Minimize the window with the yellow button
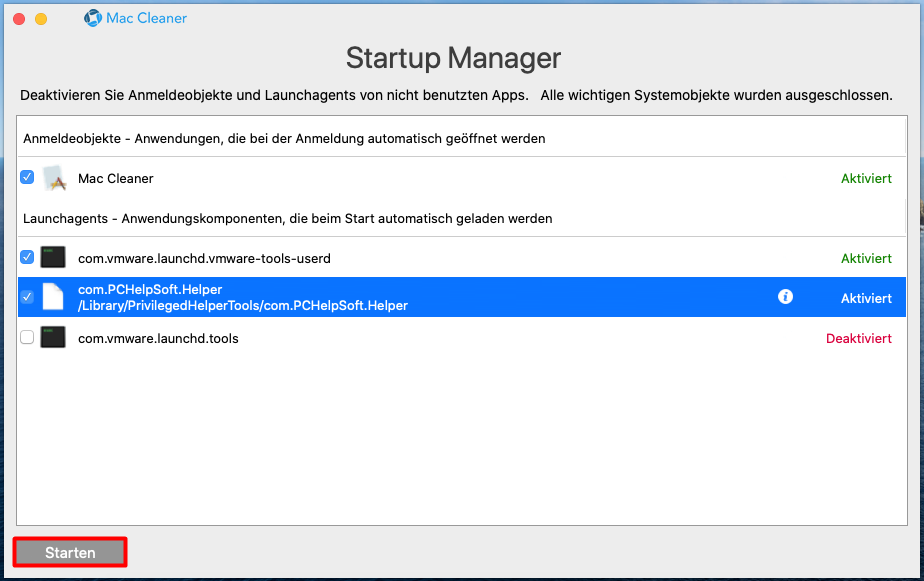Image resolution: width=924 pixels, height=581 pixels. point(41,19)
